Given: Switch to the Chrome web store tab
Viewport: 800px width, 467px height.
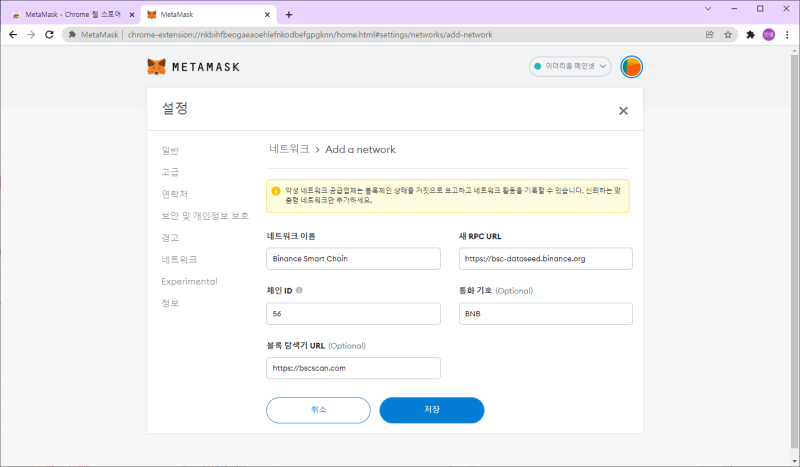Looking at the screenshot, I should pyautogui.click(x=71, y=15).
